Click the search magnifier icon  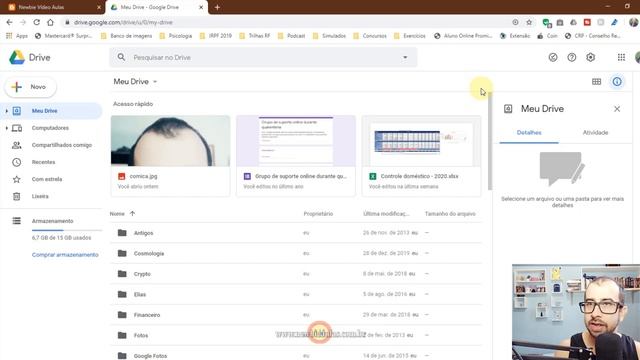(x=121, y=57)
